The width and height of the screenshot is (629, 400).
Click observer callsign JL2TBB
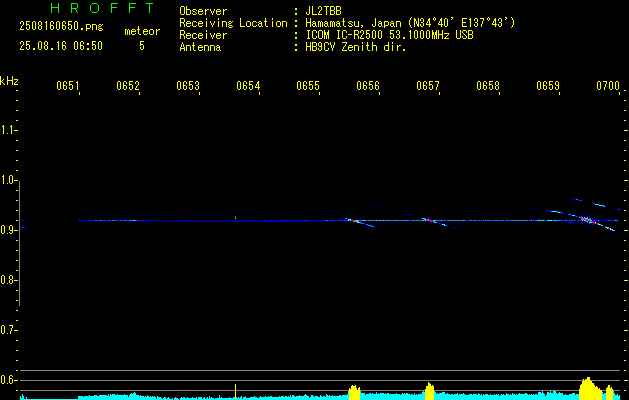(x=323, y=11)
